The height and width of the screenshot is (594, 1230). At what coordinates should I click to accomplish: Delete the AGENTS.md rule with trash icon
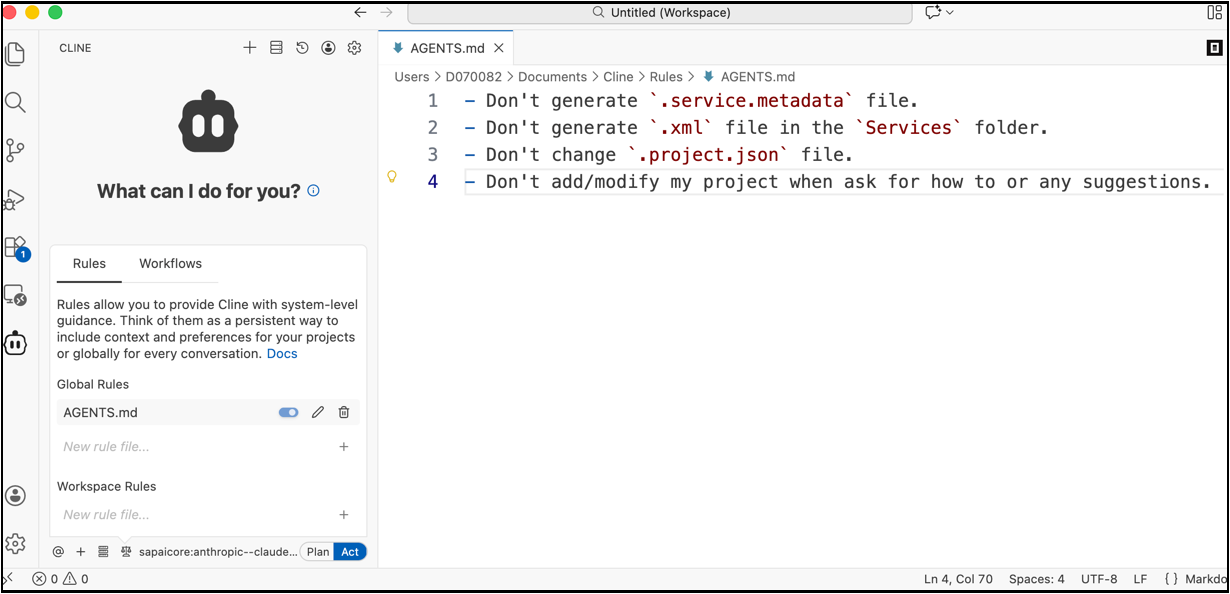(x=344, y=412)
